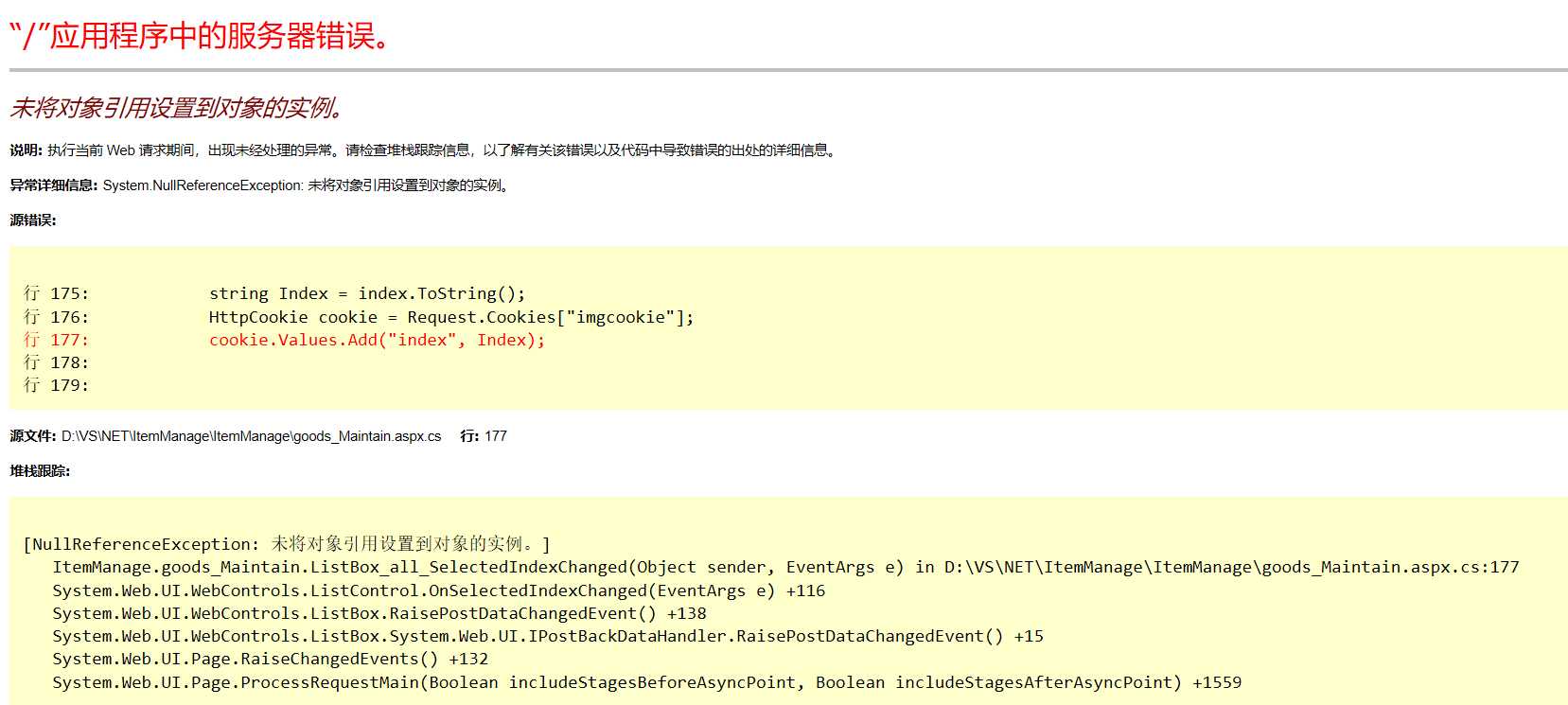Click the 异常详细信息 System.NullReferenceException line

(x=261, y=185)
